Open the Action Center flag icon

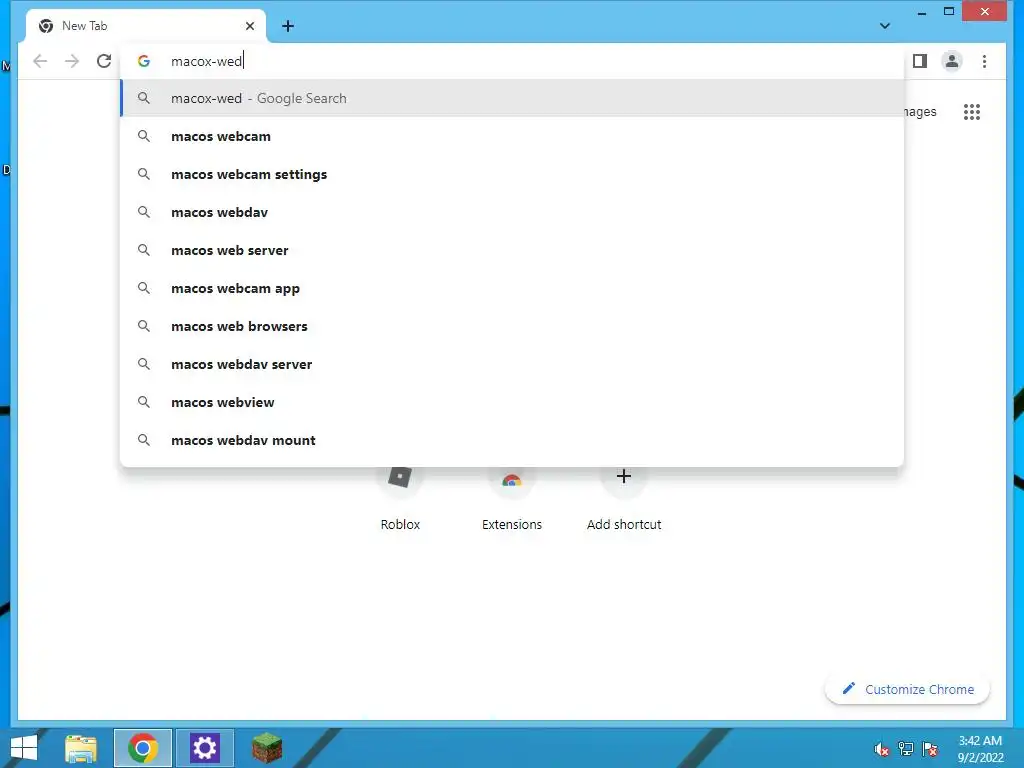[930, 749]
